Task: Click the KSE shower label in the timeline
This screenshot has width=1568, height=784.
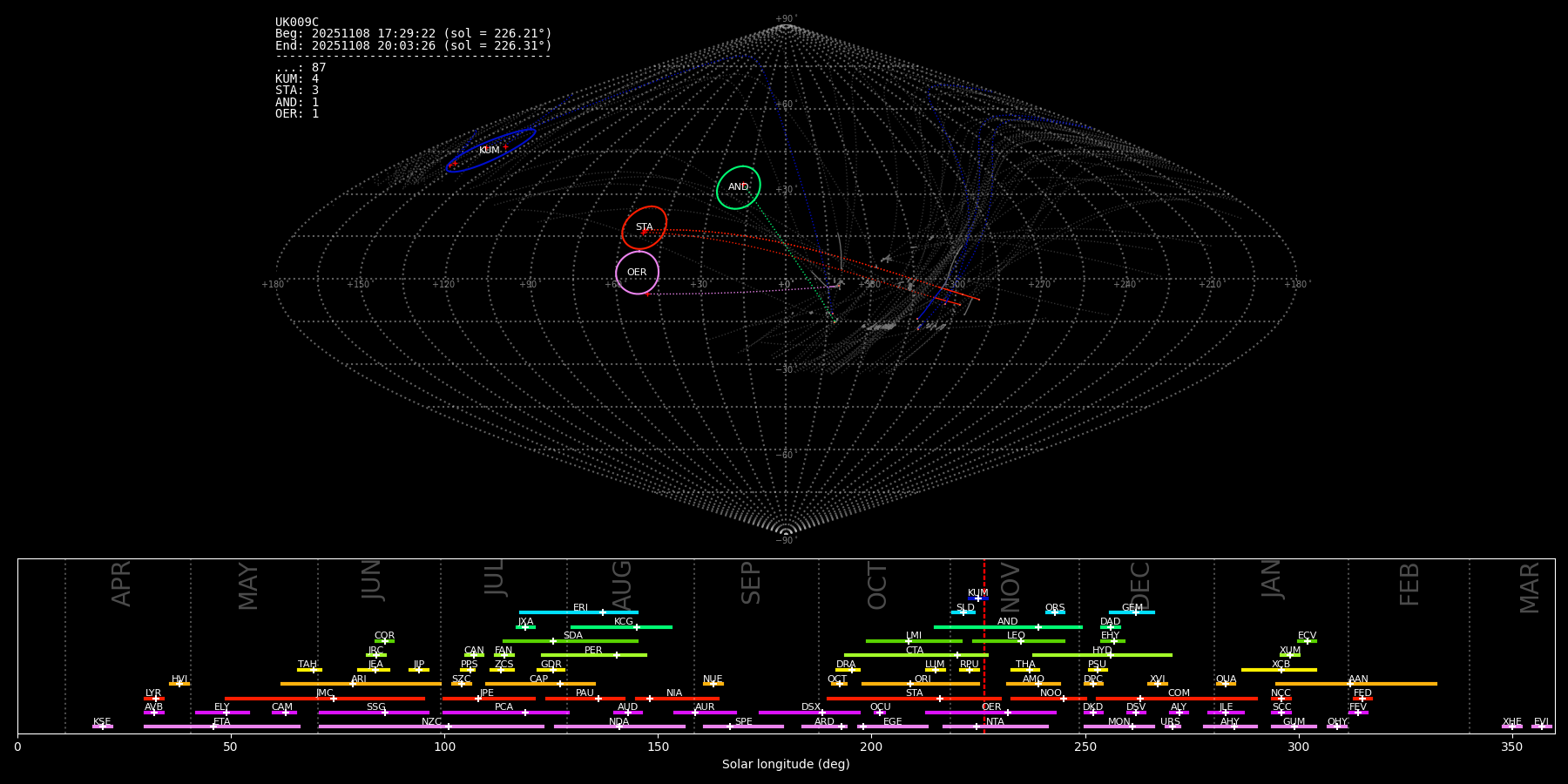Action: (102, 721)
